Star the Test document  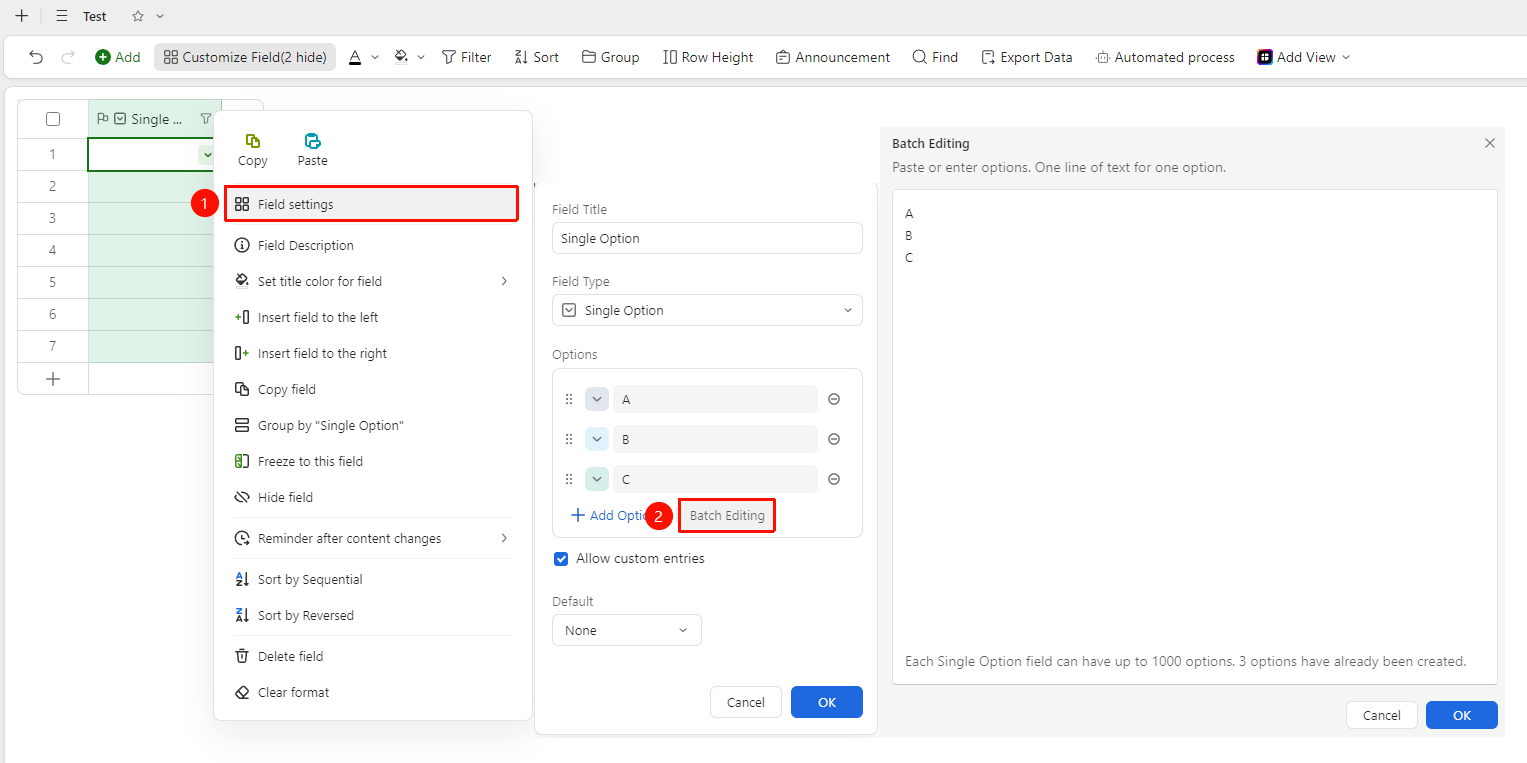pyautogui.click(x=138, y=16)
